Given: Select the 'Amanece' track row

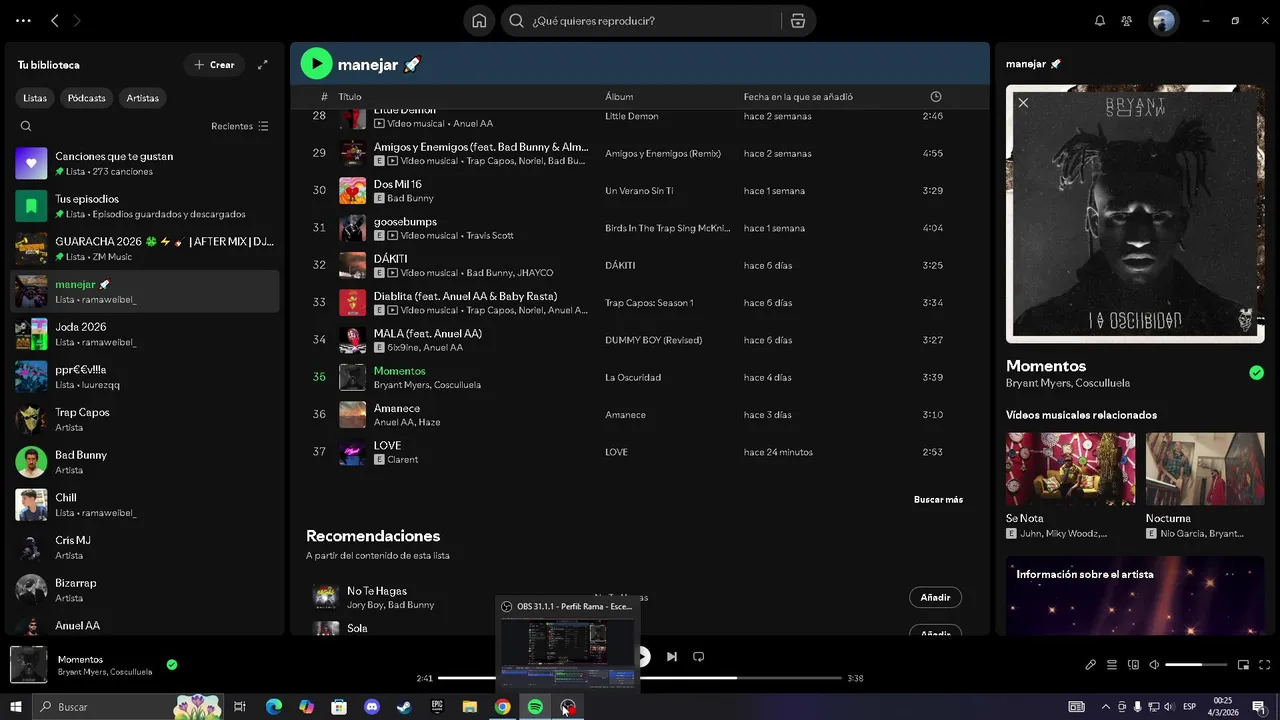Looking at the screenshot, I should point(640,415).
